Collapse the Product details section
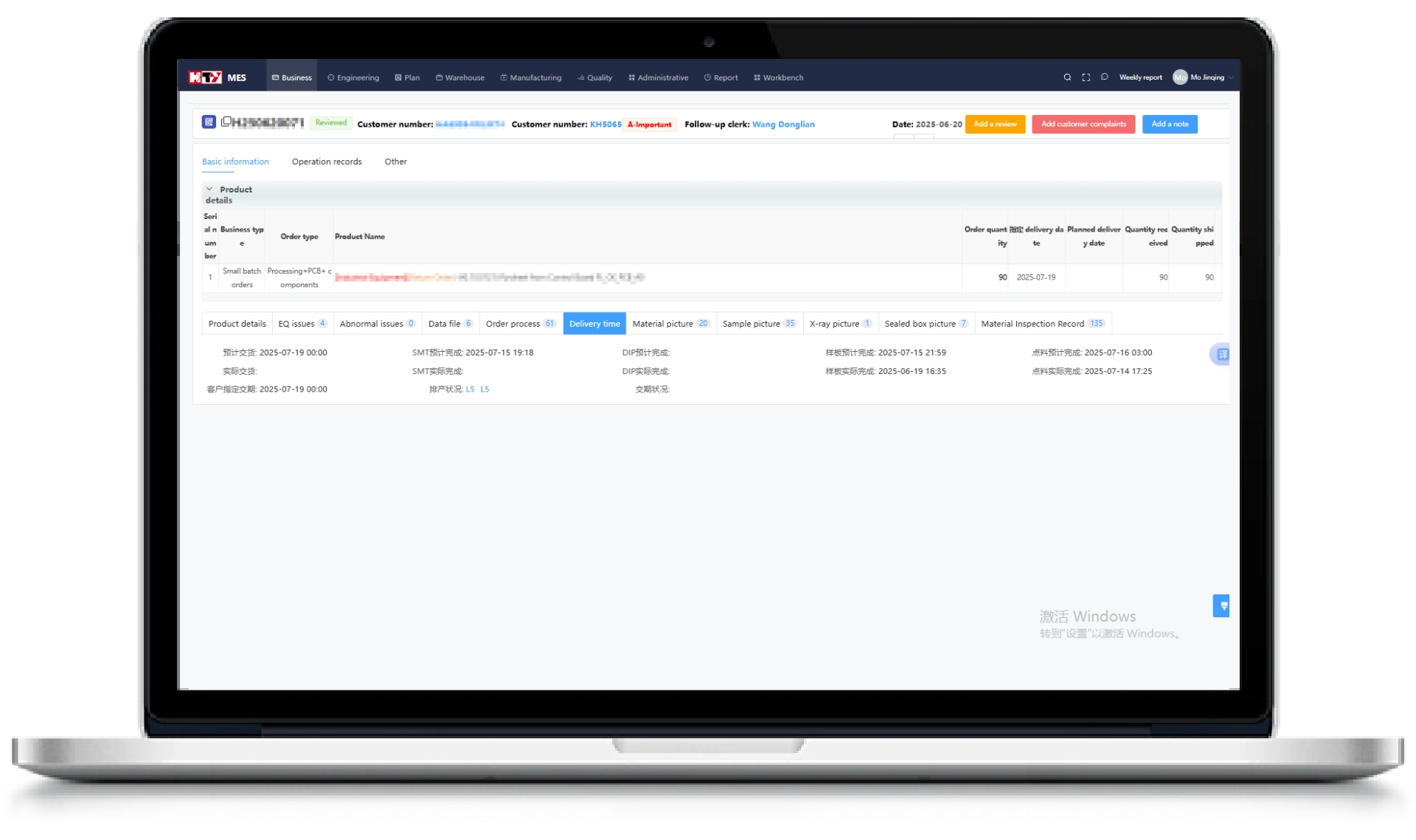Screen dimensions: 1416x840 (x=209, y=190)
